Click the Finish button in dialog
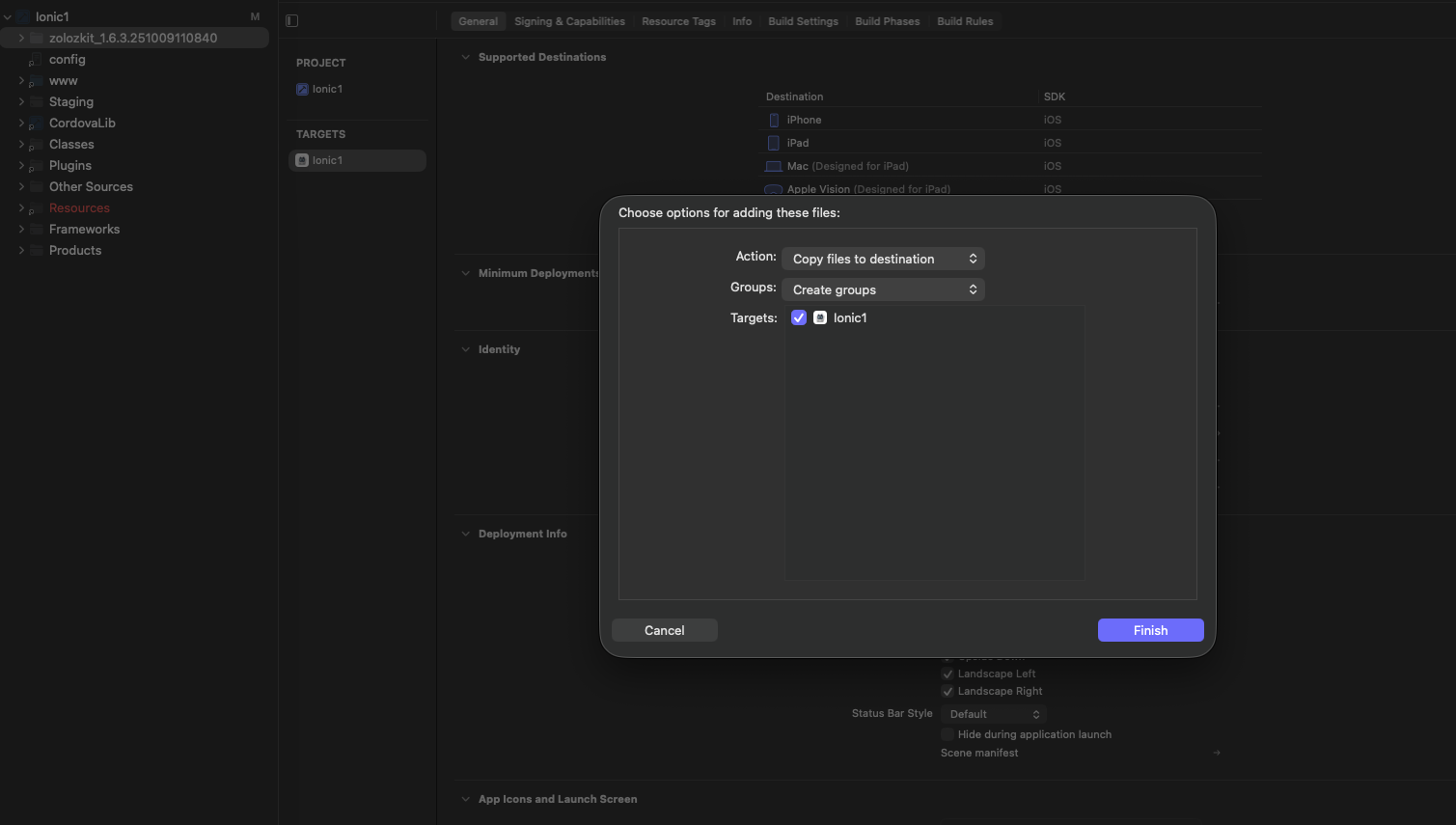The height and width of the screenshot is (825, 1456). click(x=1150, y=630)
